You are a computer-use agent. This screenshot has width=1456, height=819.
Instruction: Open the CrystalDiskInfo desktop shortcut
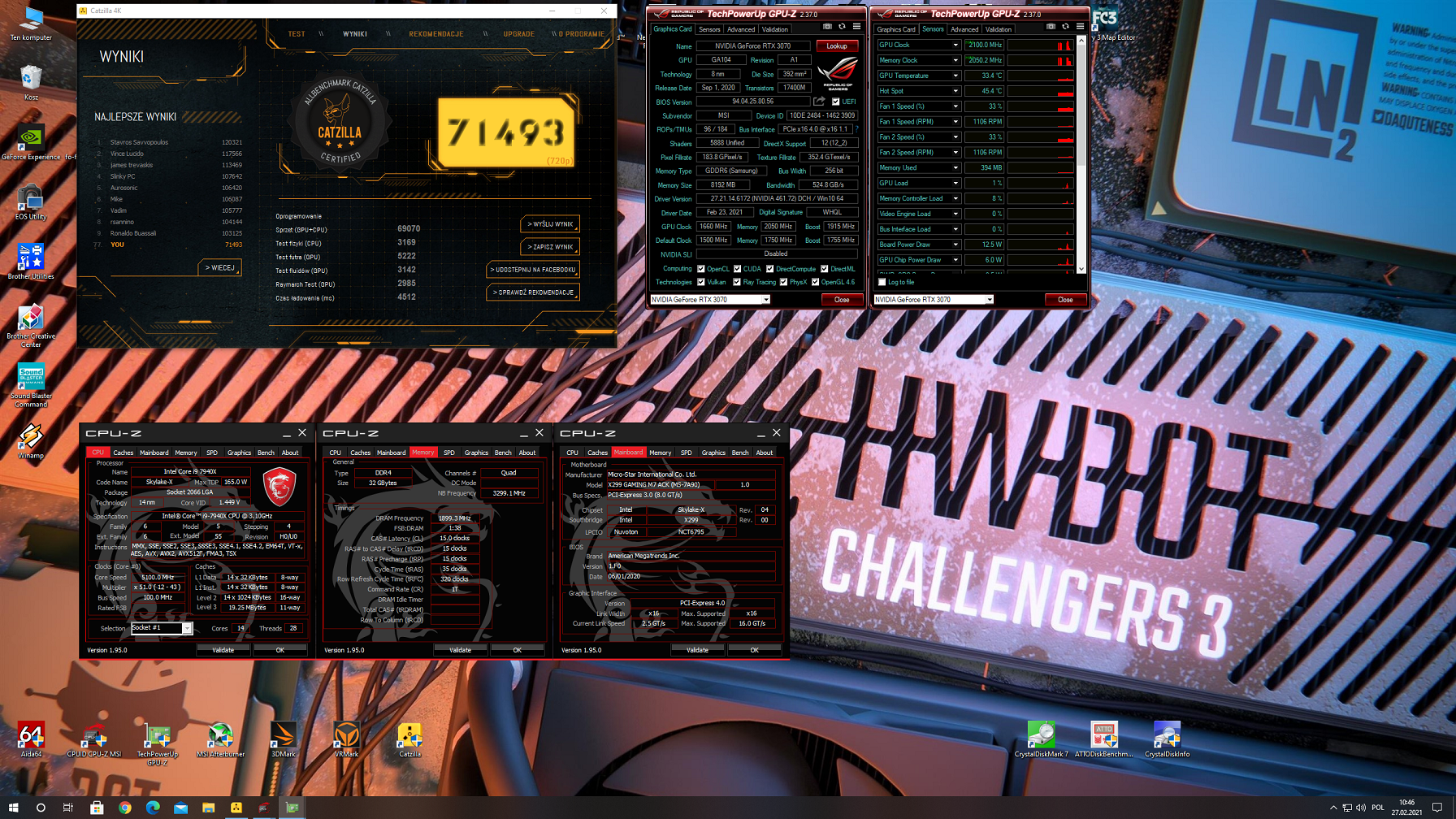click(x=1167, y=739)
